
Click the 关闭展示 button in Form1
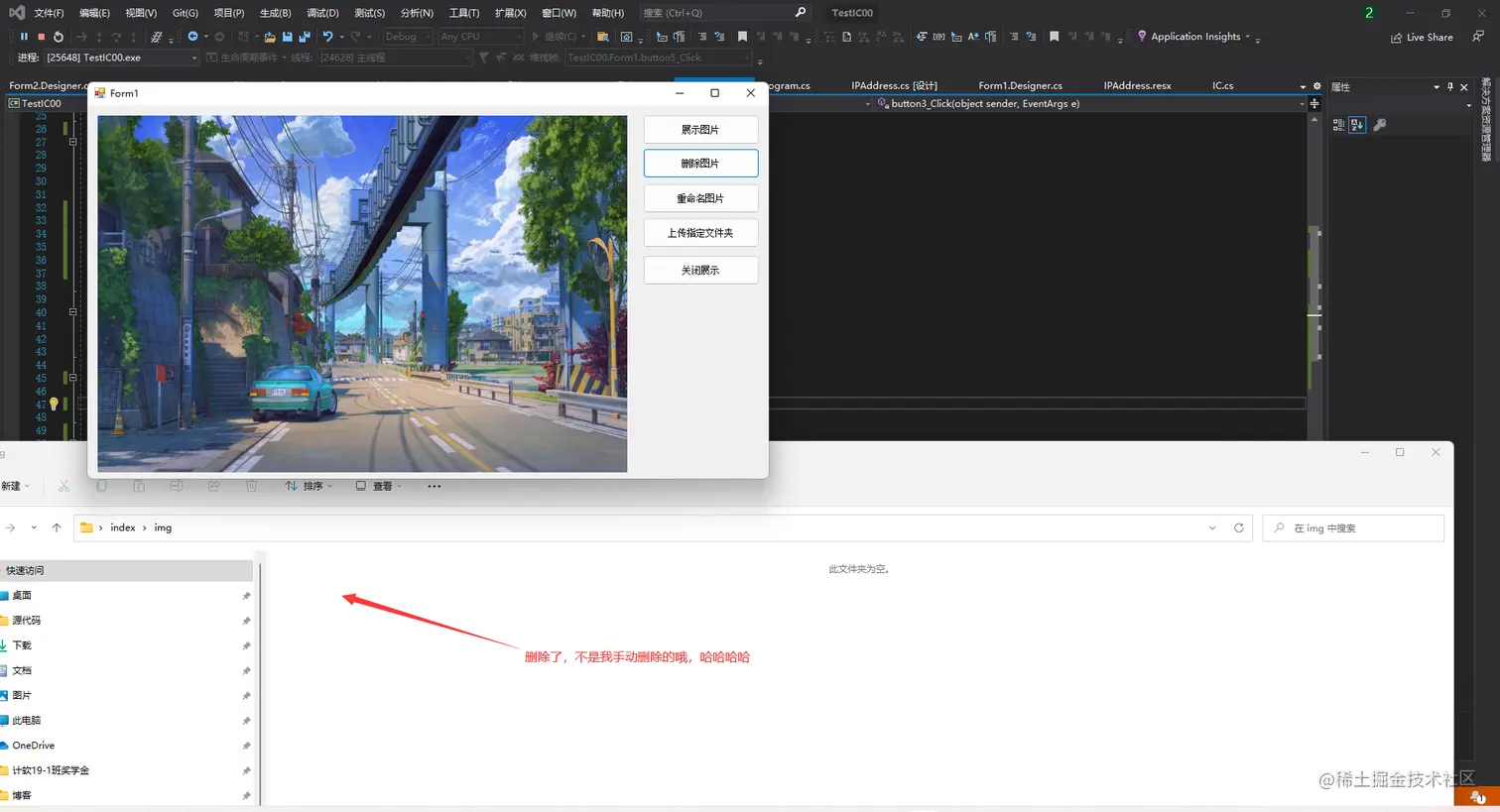(x=700, y=270)
